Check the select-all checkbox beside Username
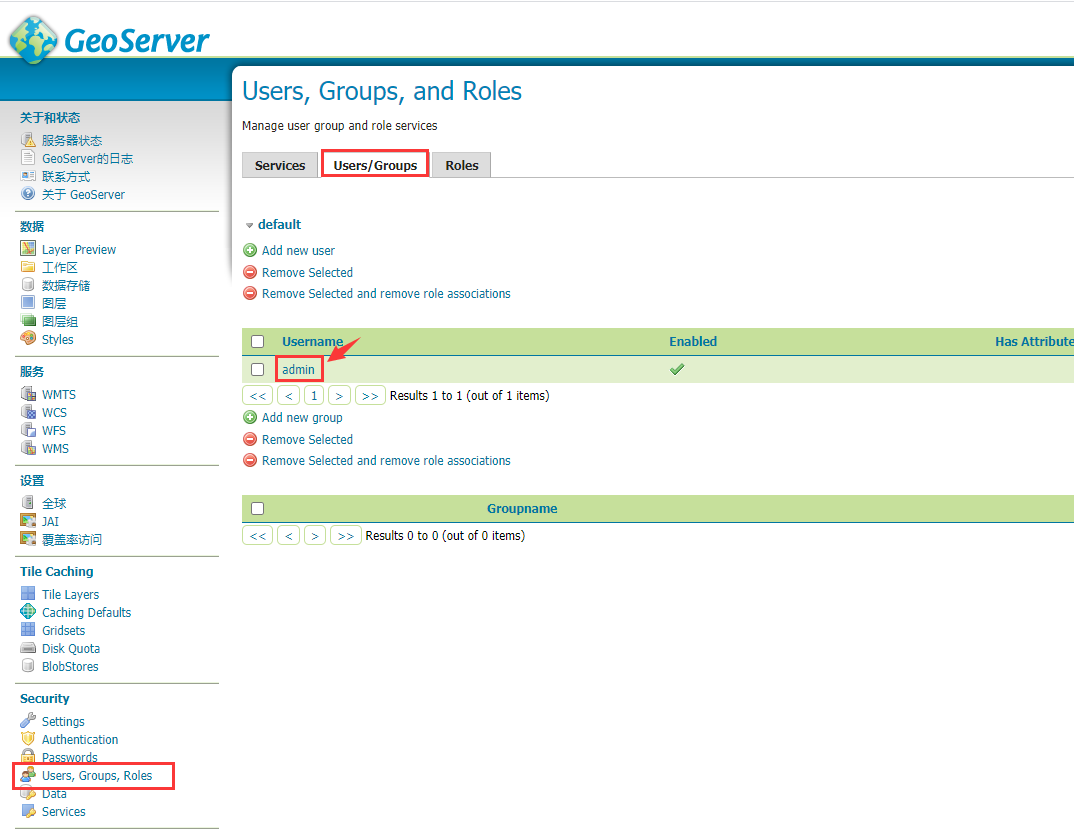The width and height of the screenshot is (1074, 831). pyautogui.click(x=257, y=341)
